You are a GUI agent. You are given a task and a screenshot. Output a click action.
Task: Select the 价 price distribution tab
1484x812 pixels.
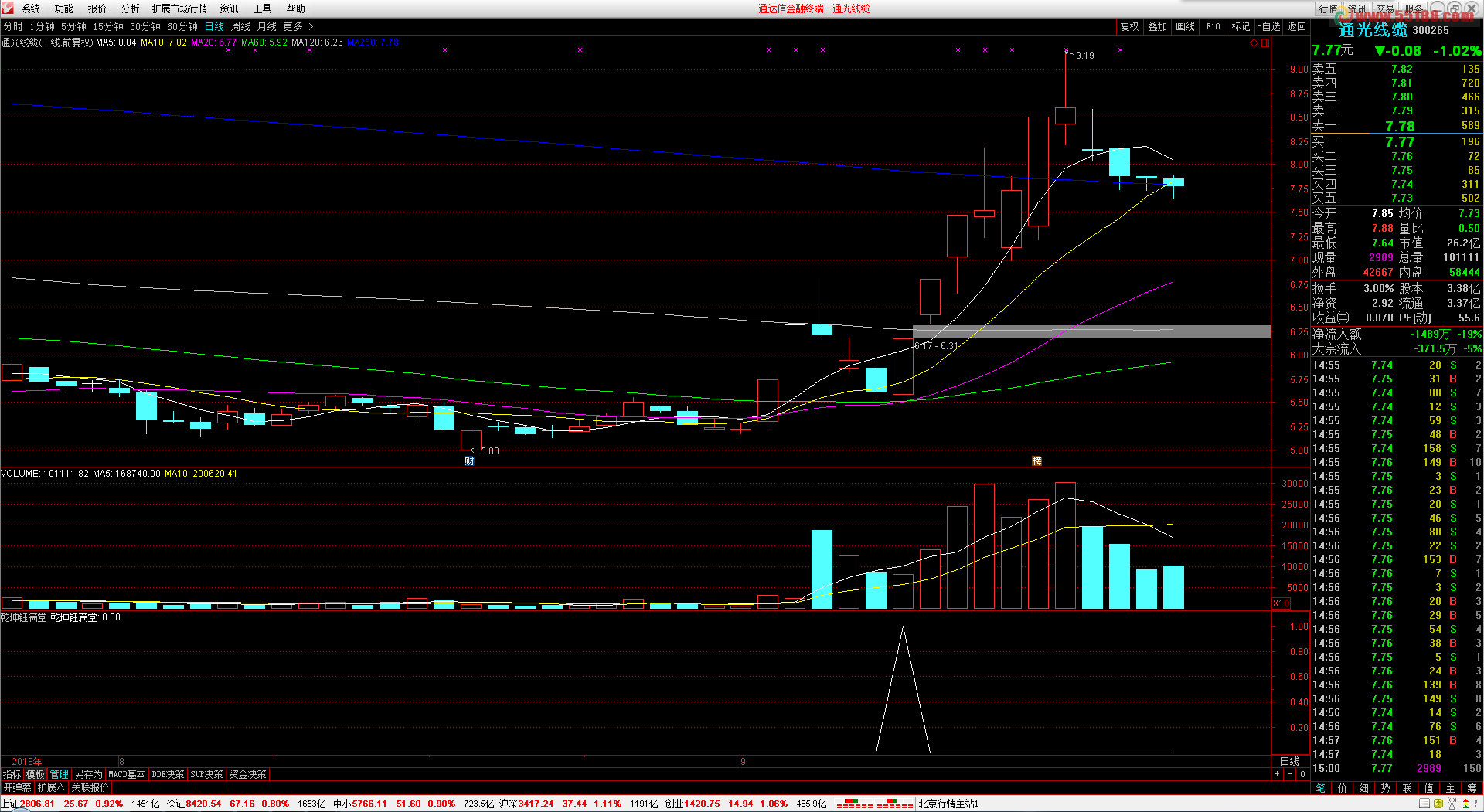(x=1343, y=788)
